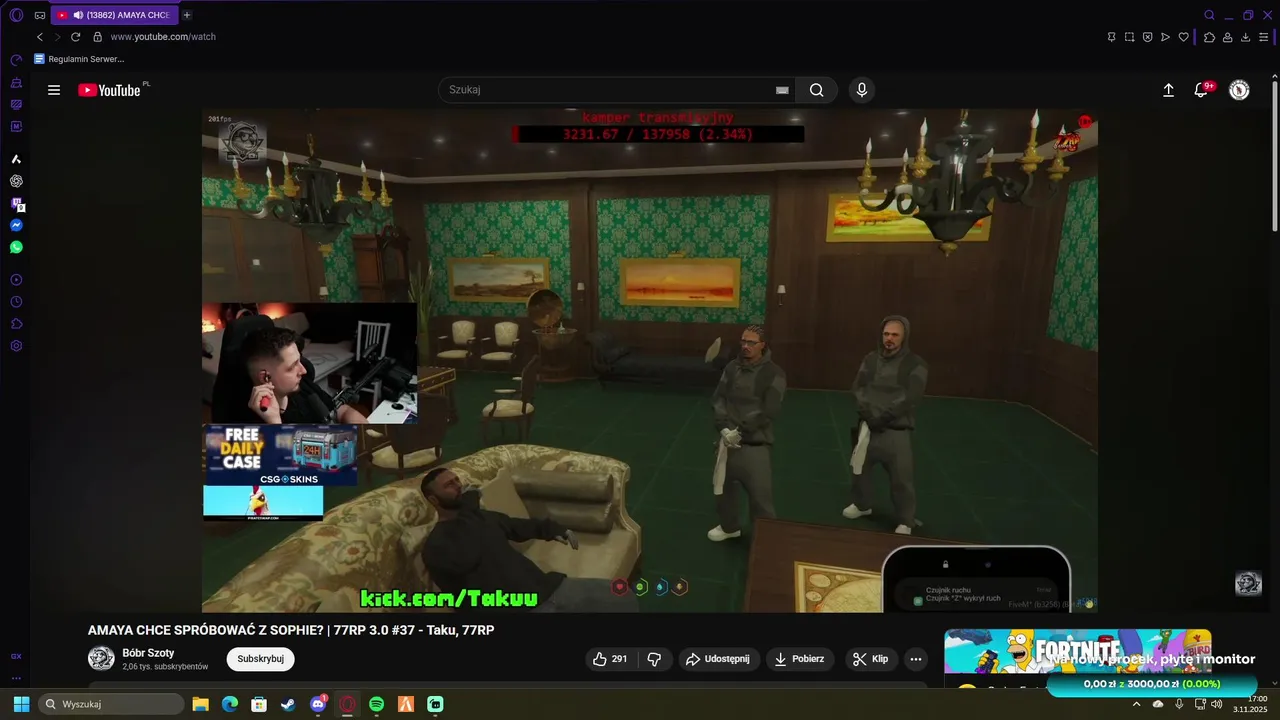Click the Udostępnij share button

pos(718,659)
